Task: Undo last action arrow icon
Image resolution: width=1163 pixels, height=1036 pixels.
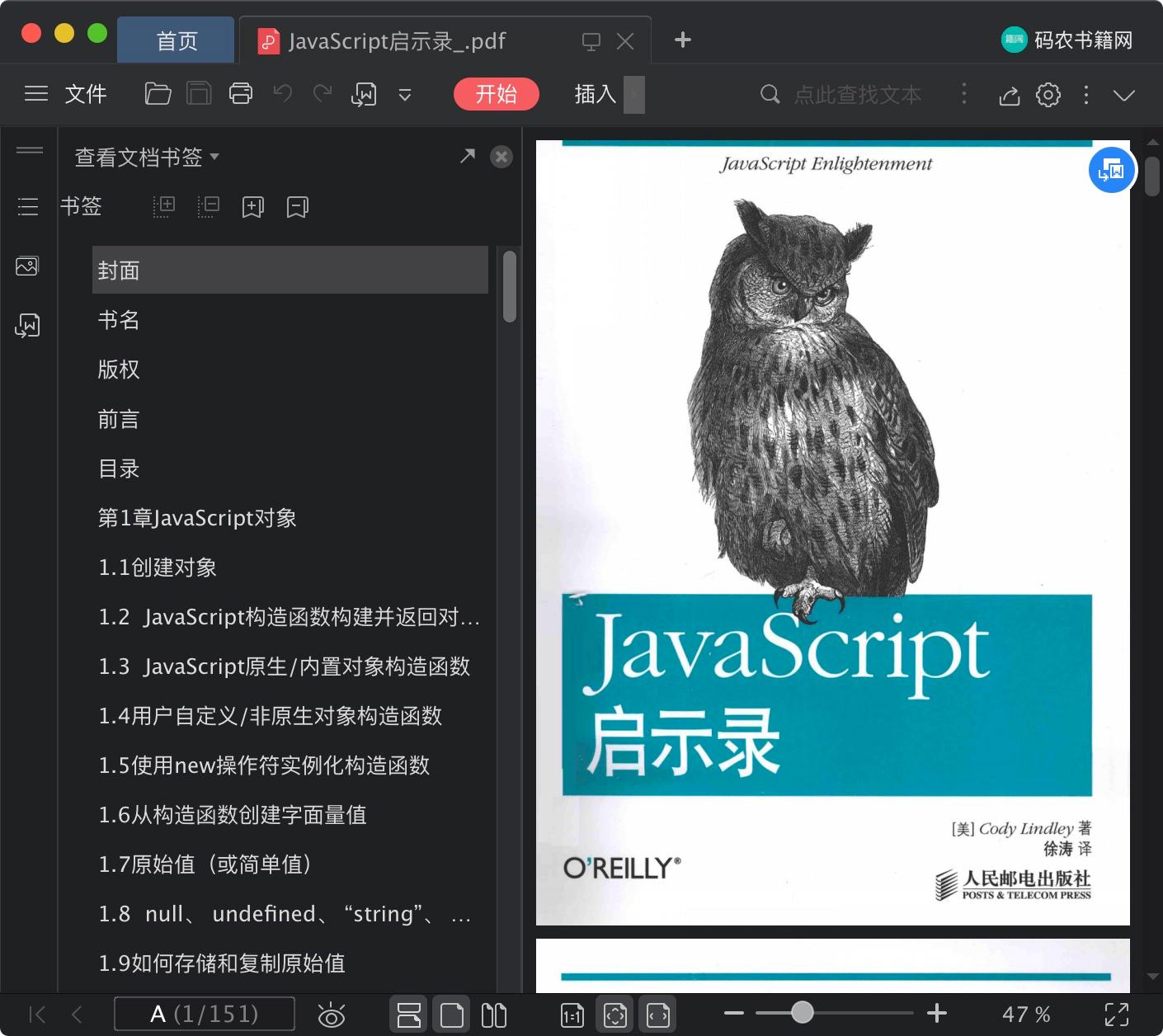Action: 283,93
